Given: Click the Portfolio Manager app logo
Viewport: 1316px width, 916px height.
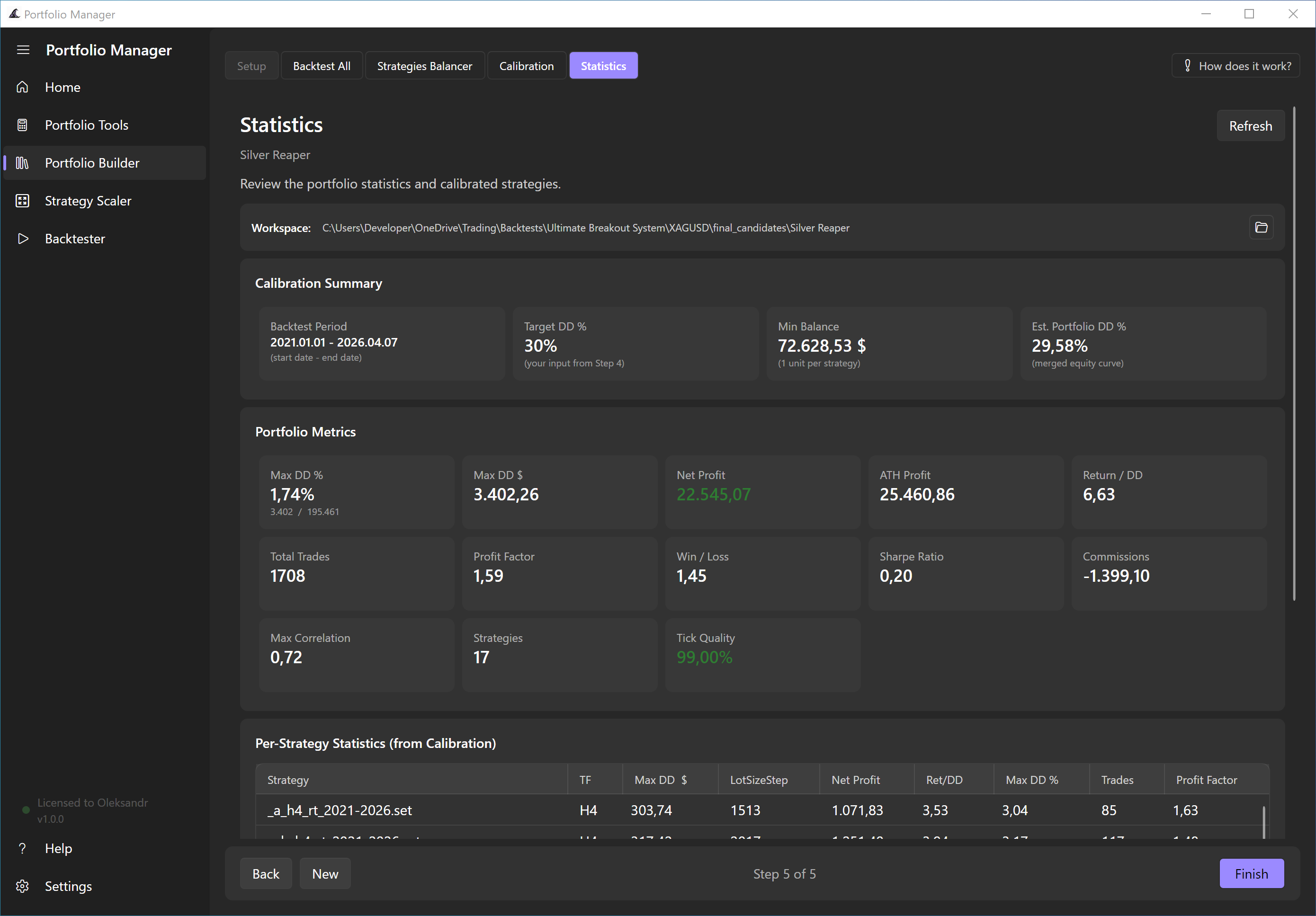Looking at the screenshot, I should click(x=14, y=14).
